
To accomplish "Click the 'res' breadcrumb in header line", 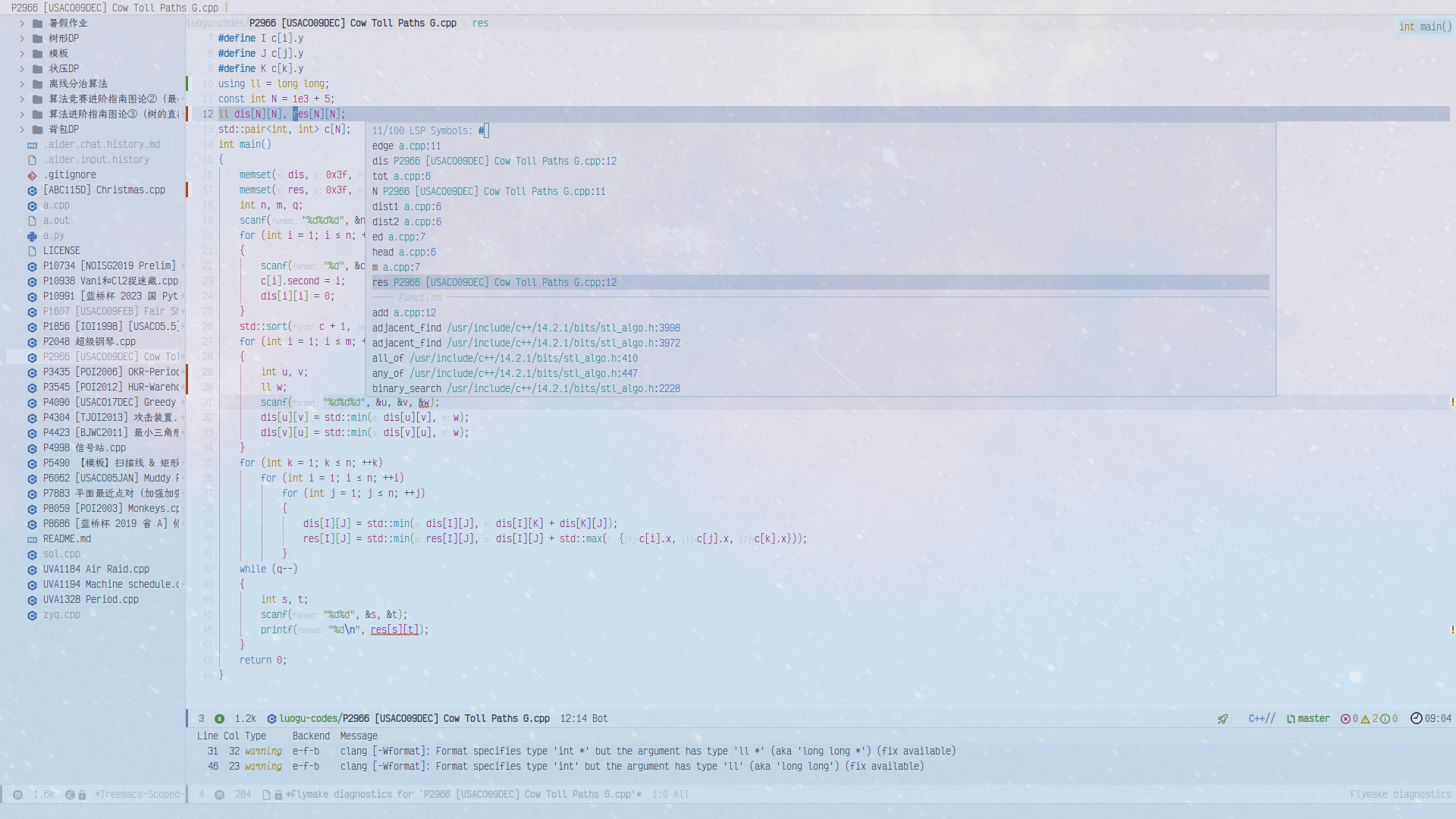I will (480, 24).
